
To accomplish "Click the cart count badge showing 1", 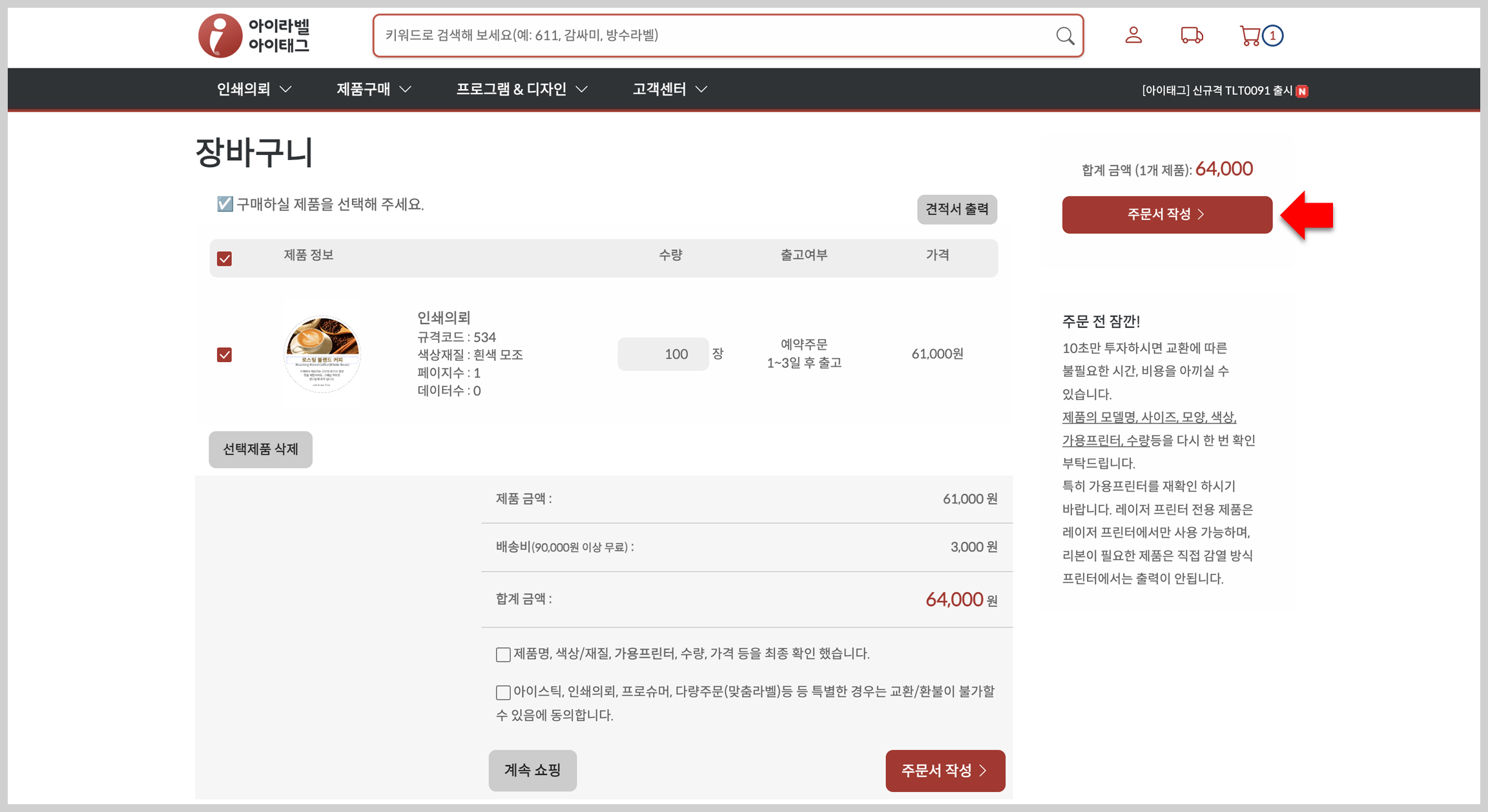I will 1272,36.
